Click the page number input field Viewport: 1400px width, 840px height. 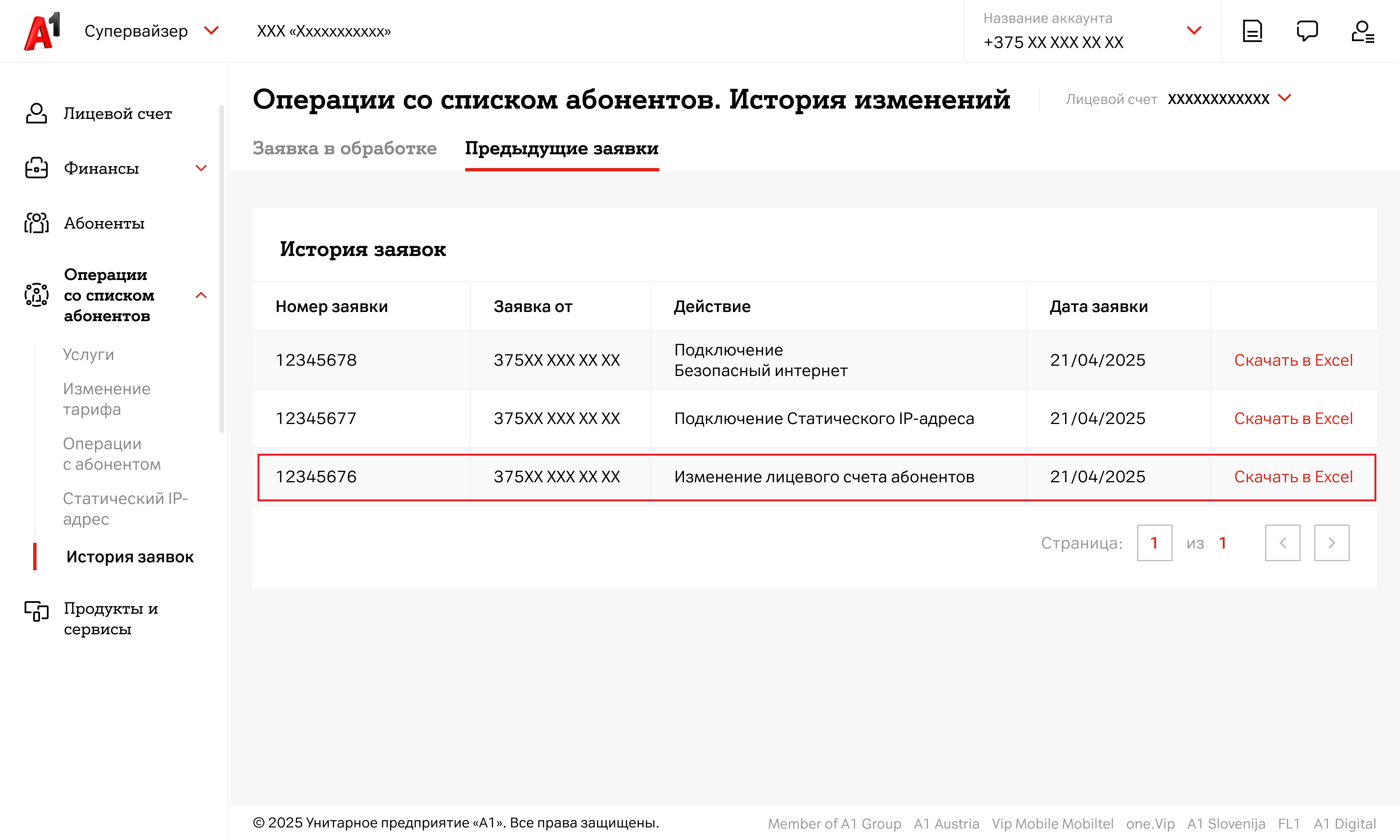(x=1154, y=543)
